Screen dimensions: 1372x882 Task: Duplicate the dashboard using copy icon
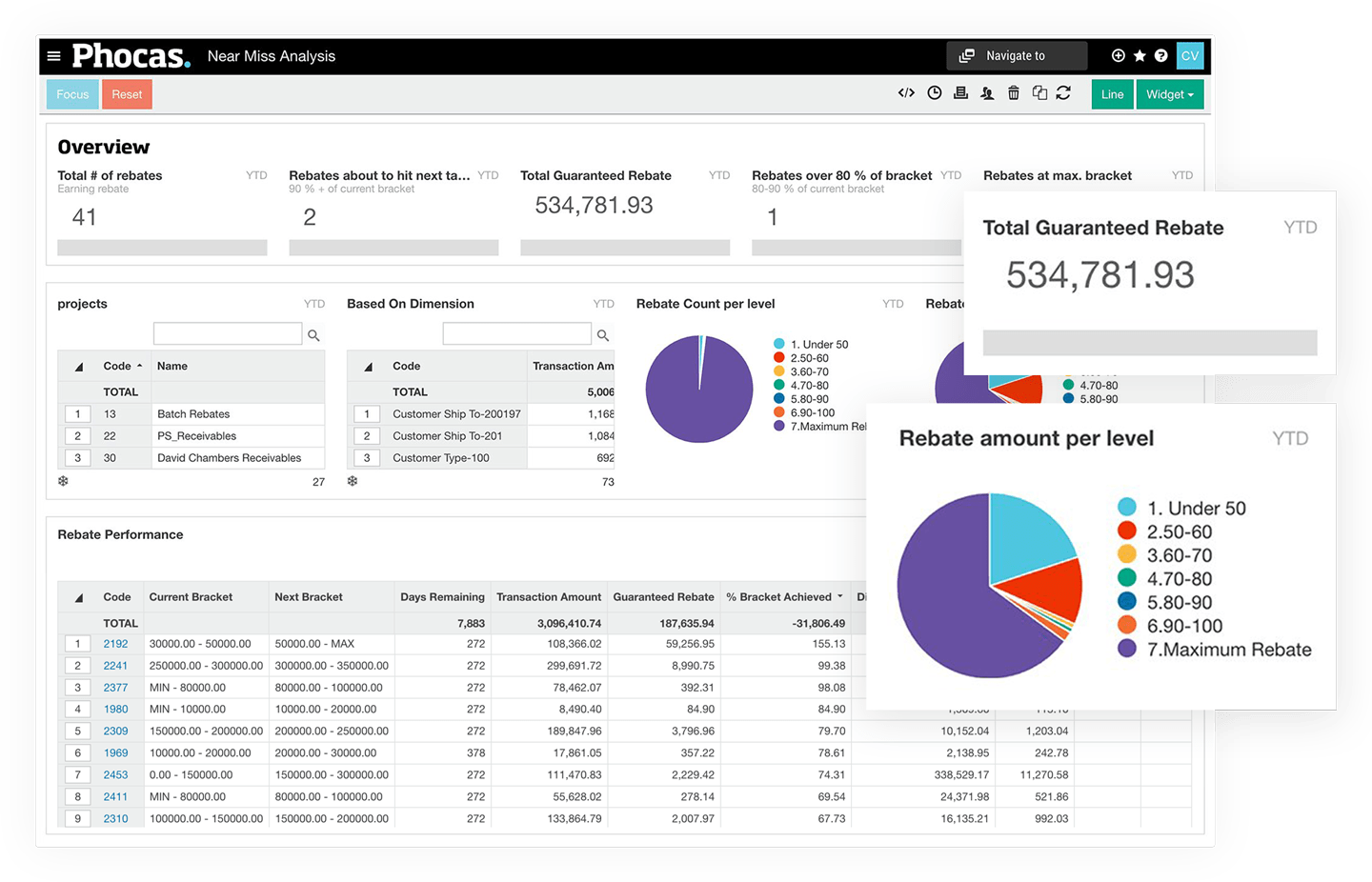click(x=1039, y=92)
